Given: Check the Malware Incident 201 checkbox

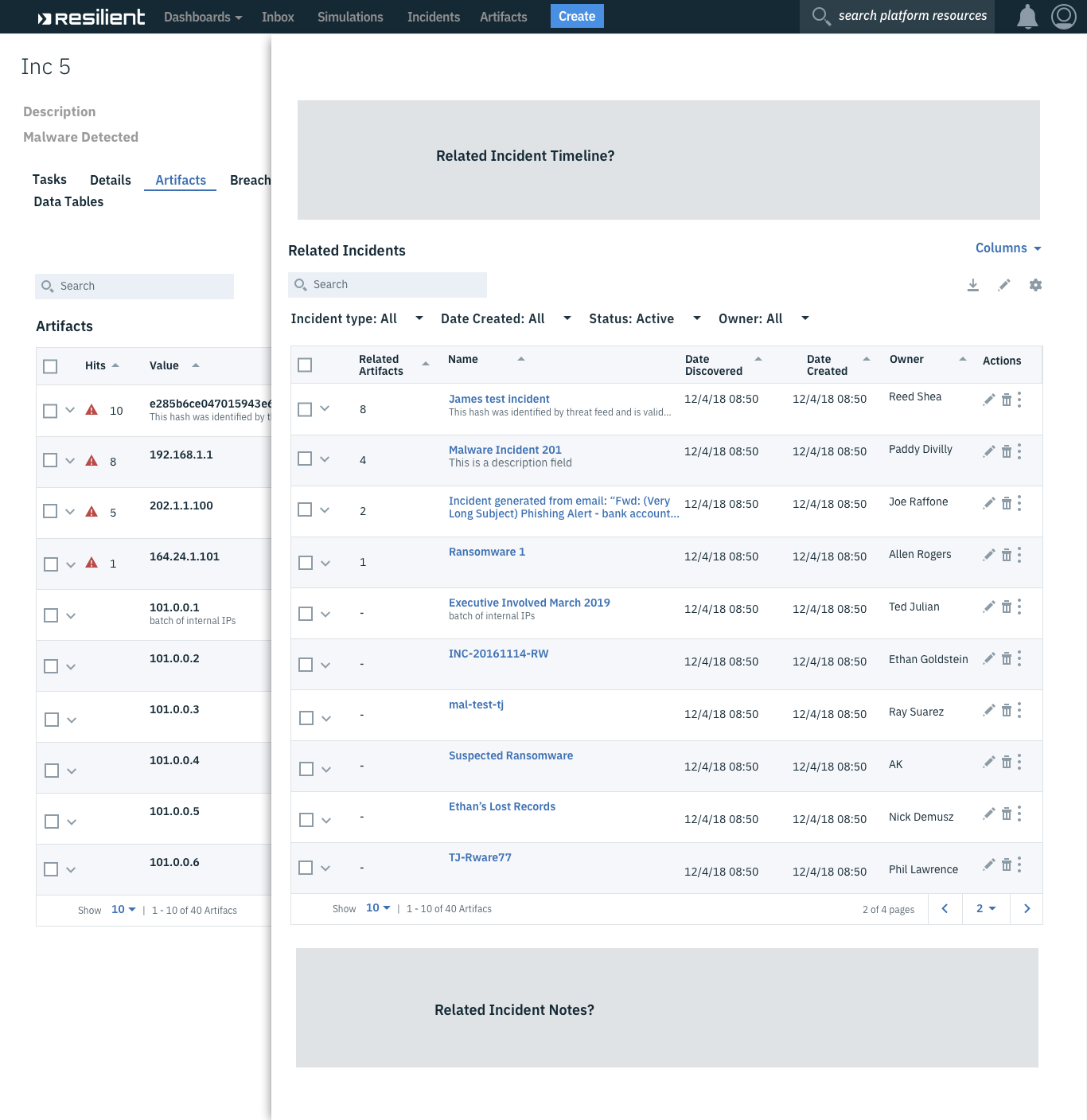Looking at the screenshot, I should coord(305,459).
